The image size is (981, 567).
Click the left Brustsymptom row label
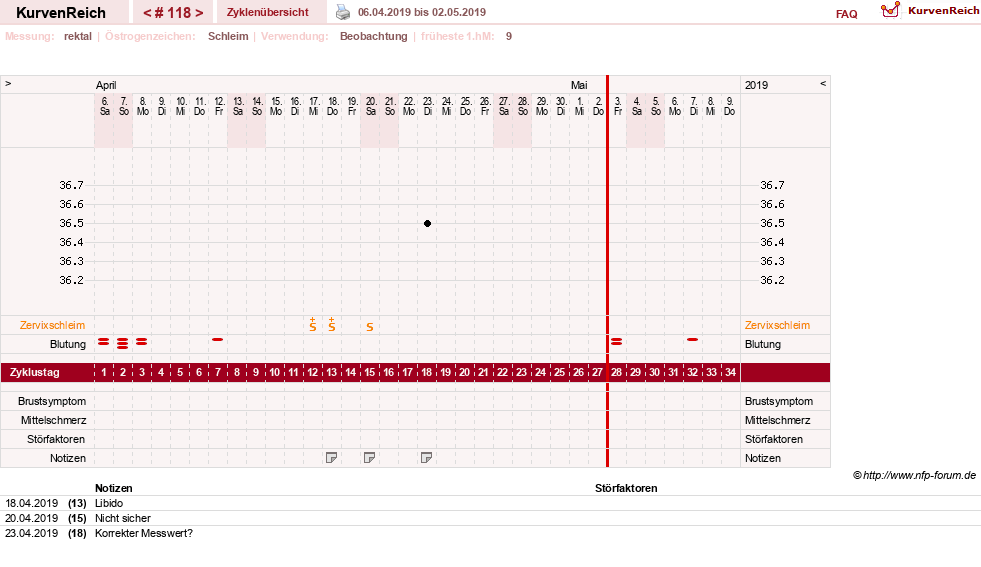click(52, 401)
